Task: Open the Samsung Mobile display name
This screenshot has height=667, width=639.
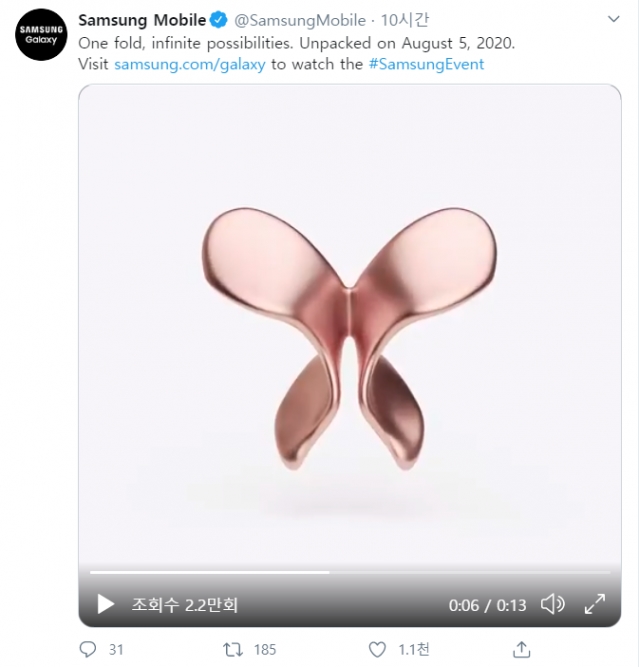Action: pyautogui.click(x=142, y=20)
